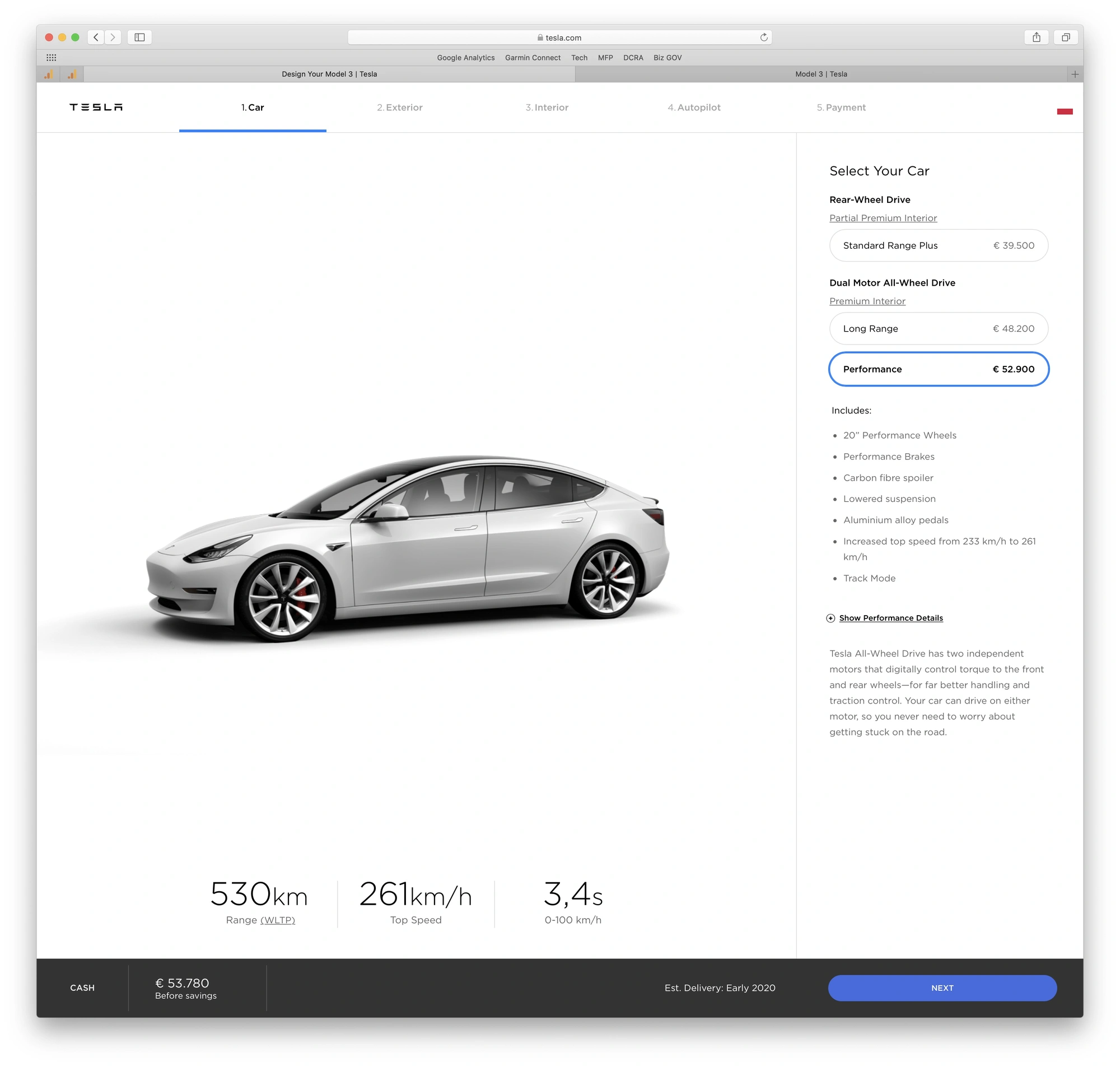This screenshot has width=1120, height=1066.
Task: Click the 20" Performance Wheels list item
Action: tap(899, 435)
